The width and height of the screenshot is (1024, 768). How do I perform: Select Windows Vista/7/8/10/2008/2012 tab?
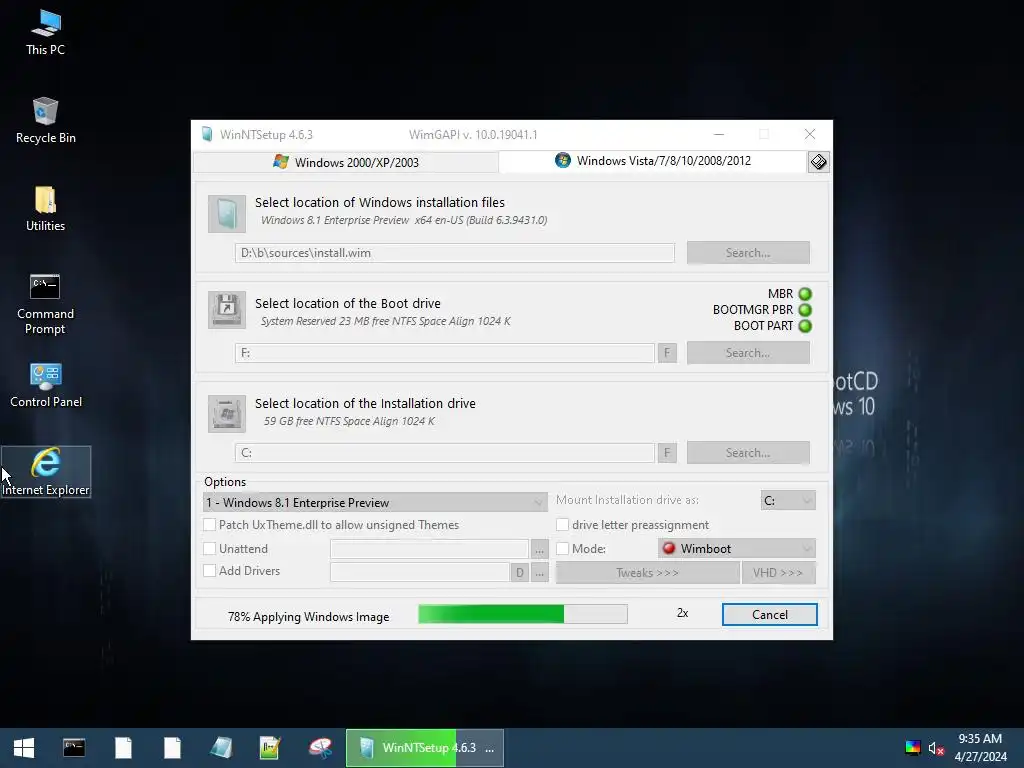click(x=652, y=161)
